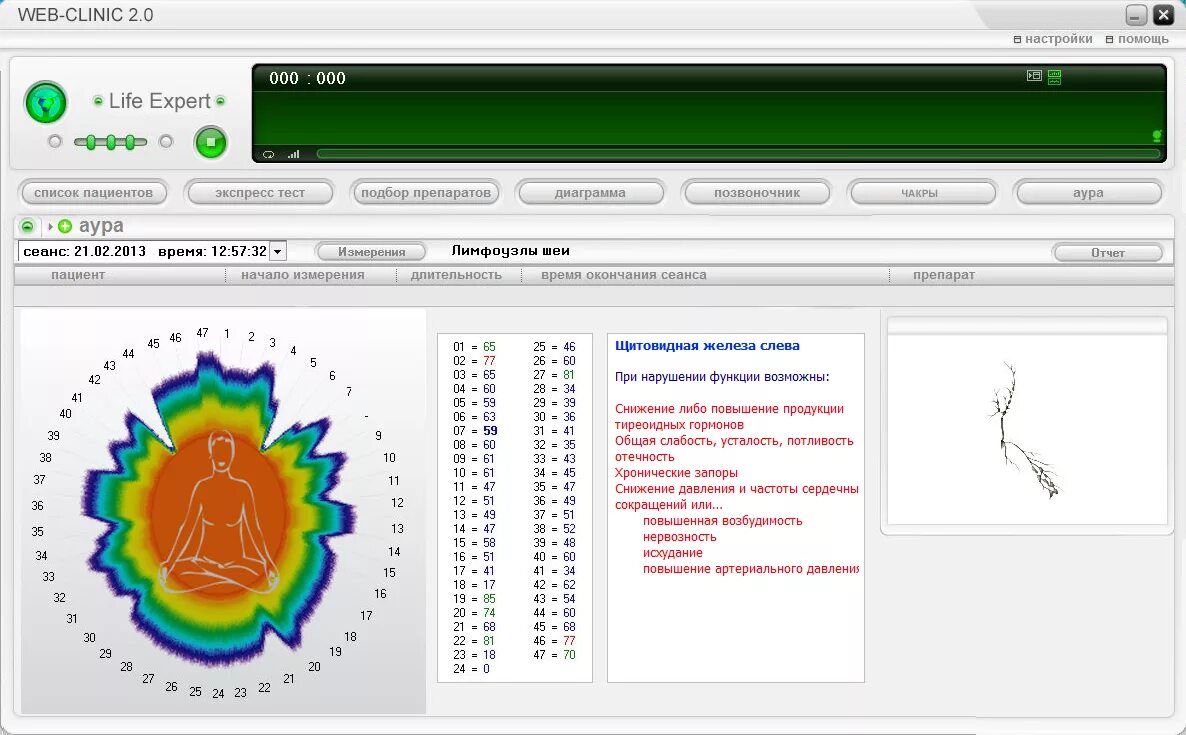Select value row 22 = 81
Image resolution: width=1186 pixels, height=735 pixels.
point(474,640)
